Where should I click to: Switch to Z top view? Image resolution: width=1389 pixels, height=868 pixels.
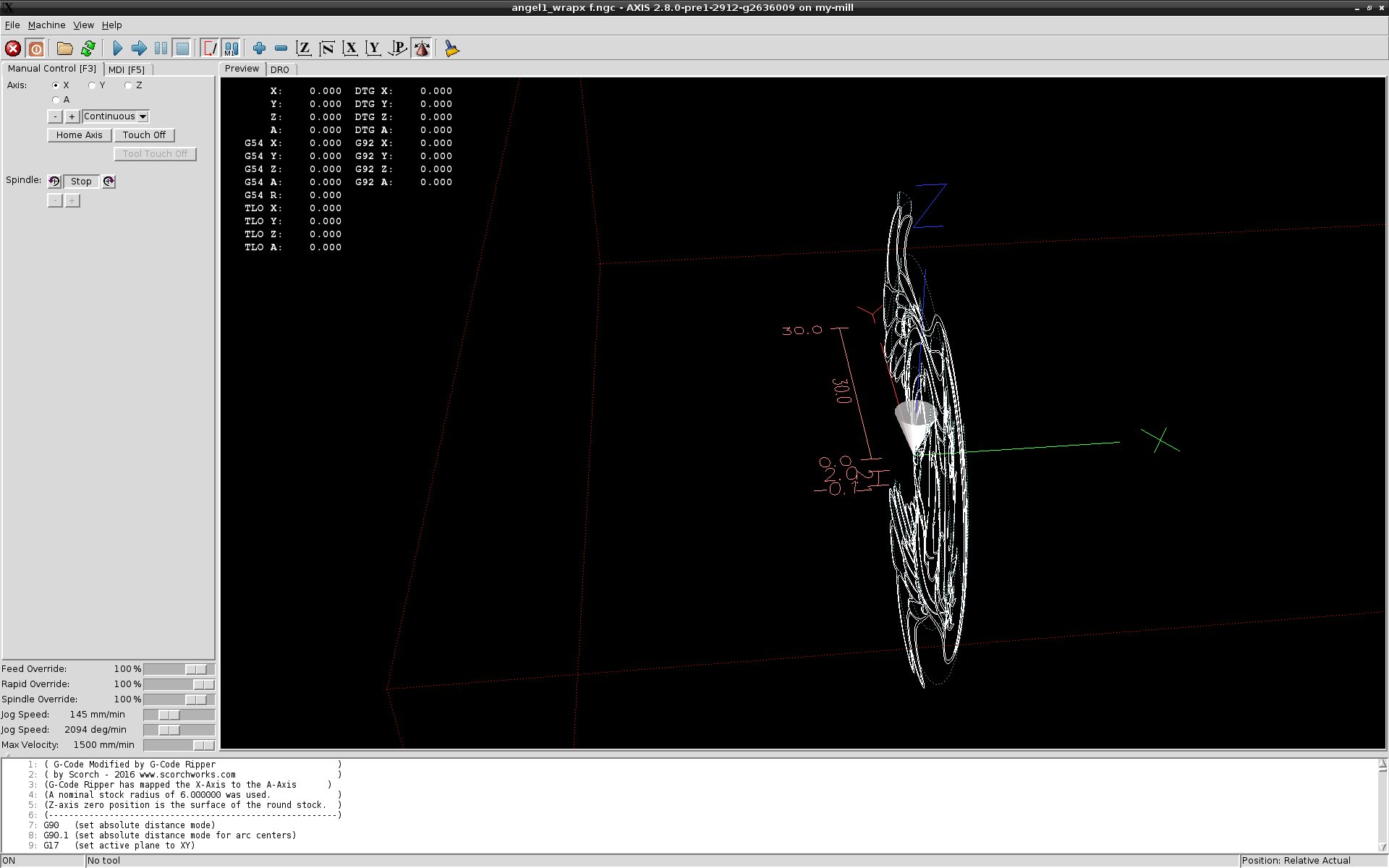point(304,48)
